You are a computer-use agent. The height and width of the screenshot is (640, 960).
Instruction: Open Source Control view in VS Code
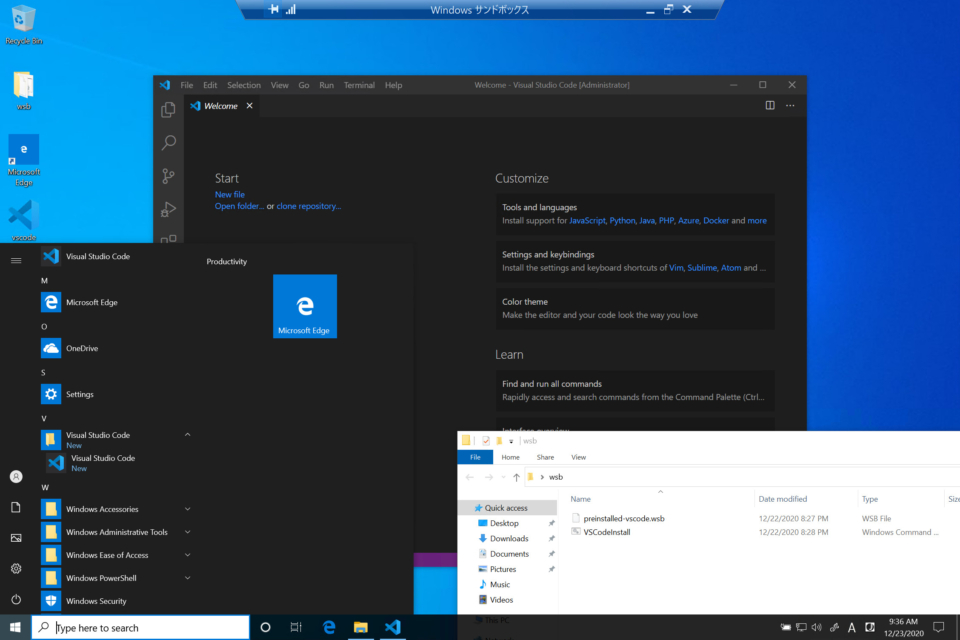[x=168, y=176]
